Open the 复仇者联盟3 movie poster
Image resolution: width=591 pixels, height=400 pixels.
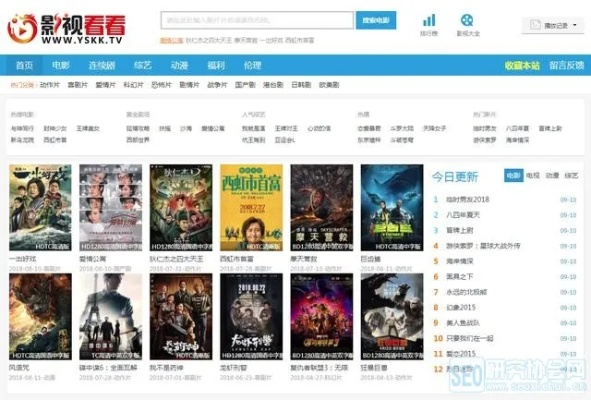[x=322, y=317]
